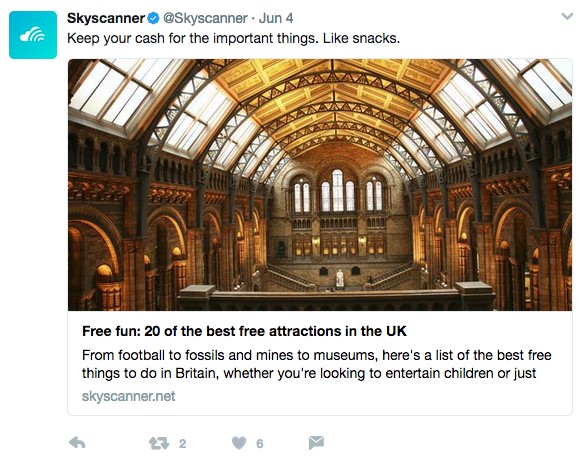
Task: Like the tweet with heart icon
Action: 239,443
